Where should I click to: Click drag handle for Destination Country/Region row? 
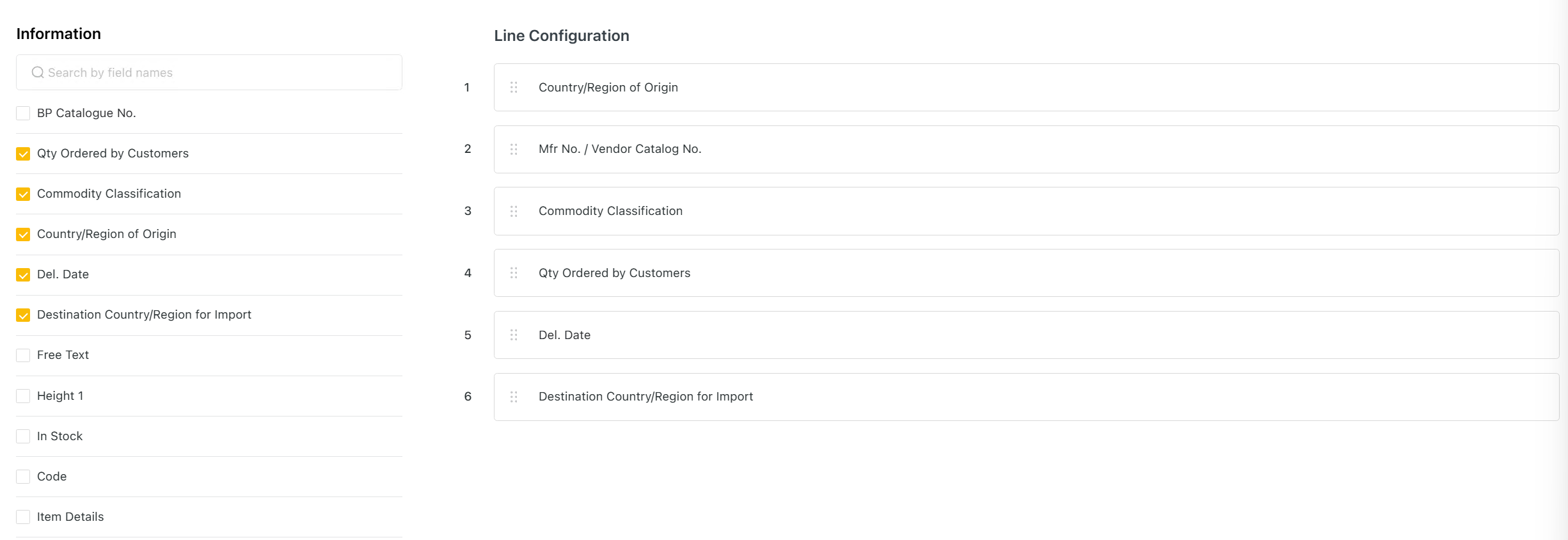coord(514,397)
